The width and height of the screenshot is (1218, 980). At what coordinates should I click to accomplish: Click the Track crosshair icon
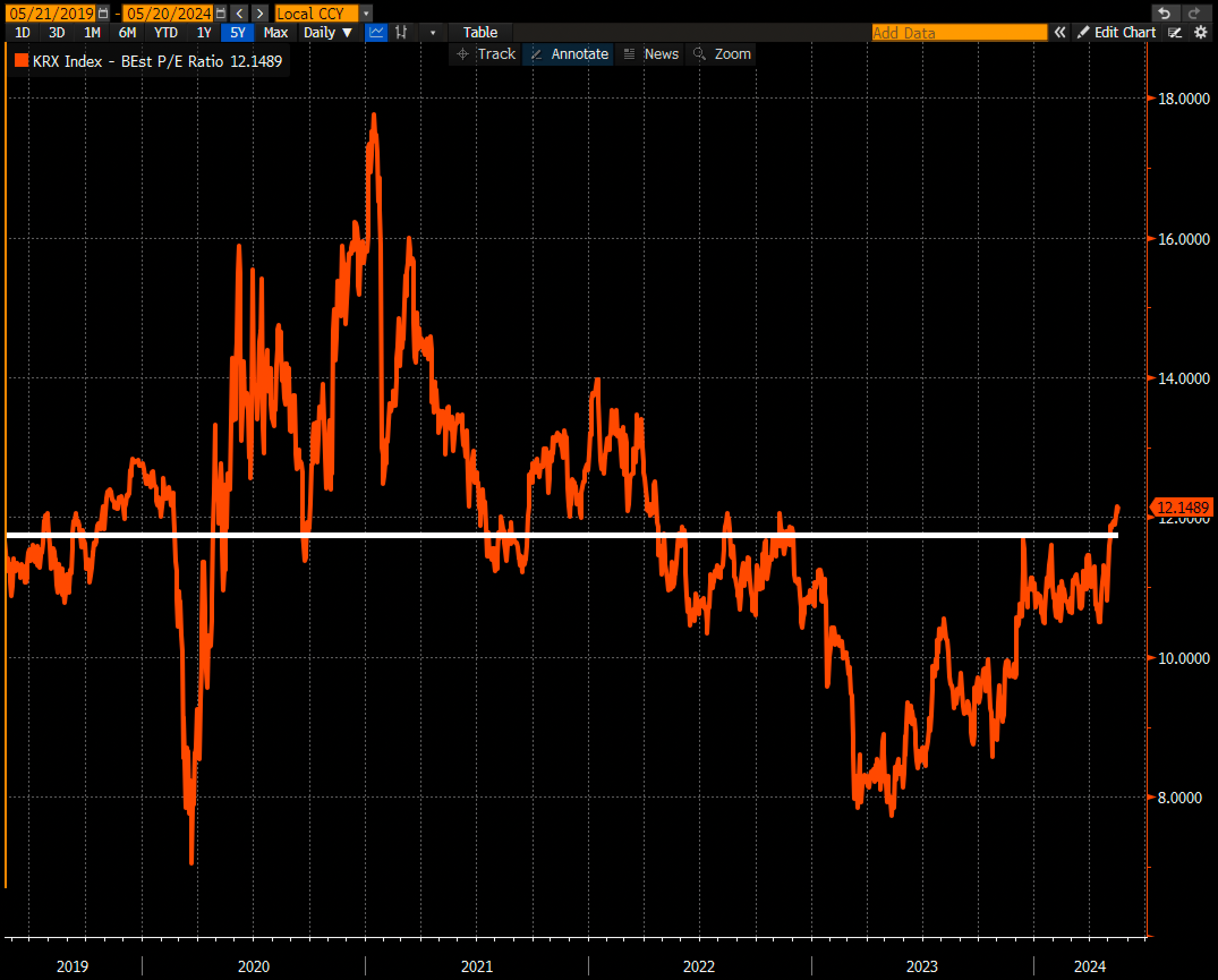(x=462, y=54)
